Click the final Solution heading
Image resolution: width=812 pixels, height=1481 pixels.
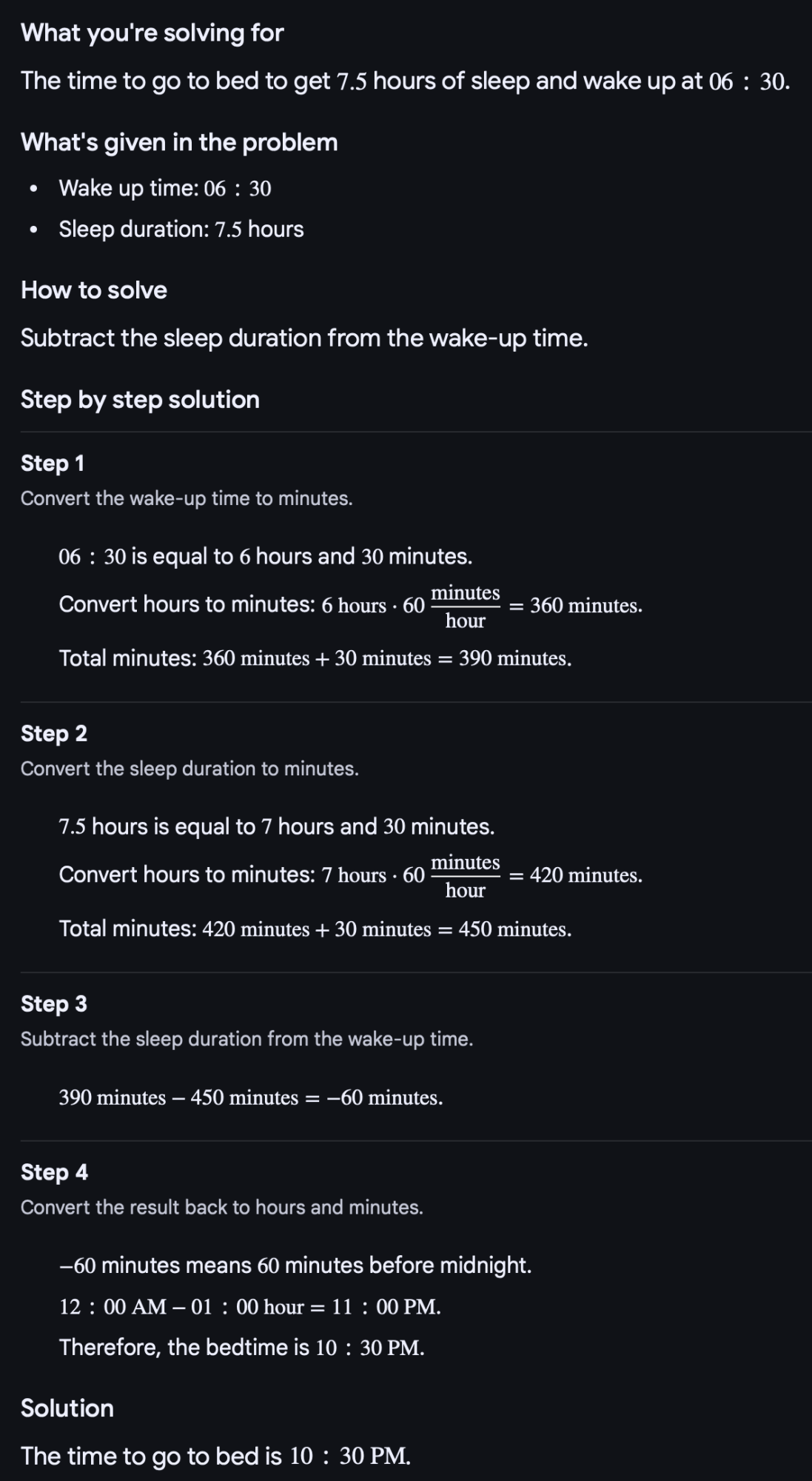click(x=67, y=1408)
